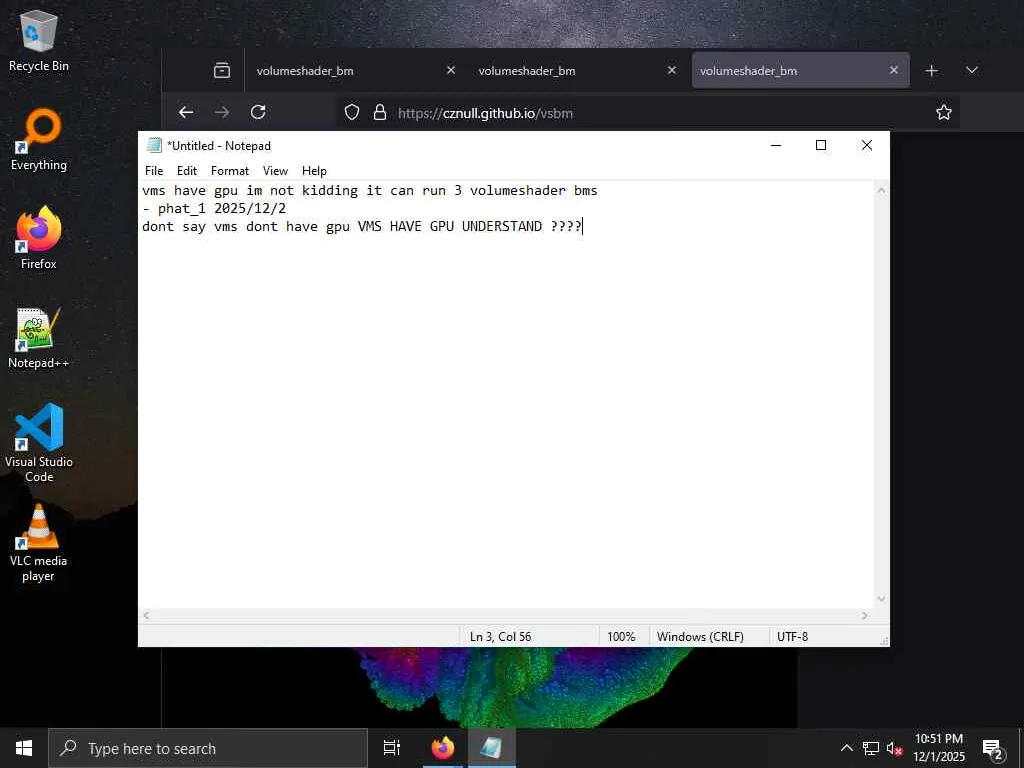
Task: Open the Notepad View menu
Action: coord(275,170)
